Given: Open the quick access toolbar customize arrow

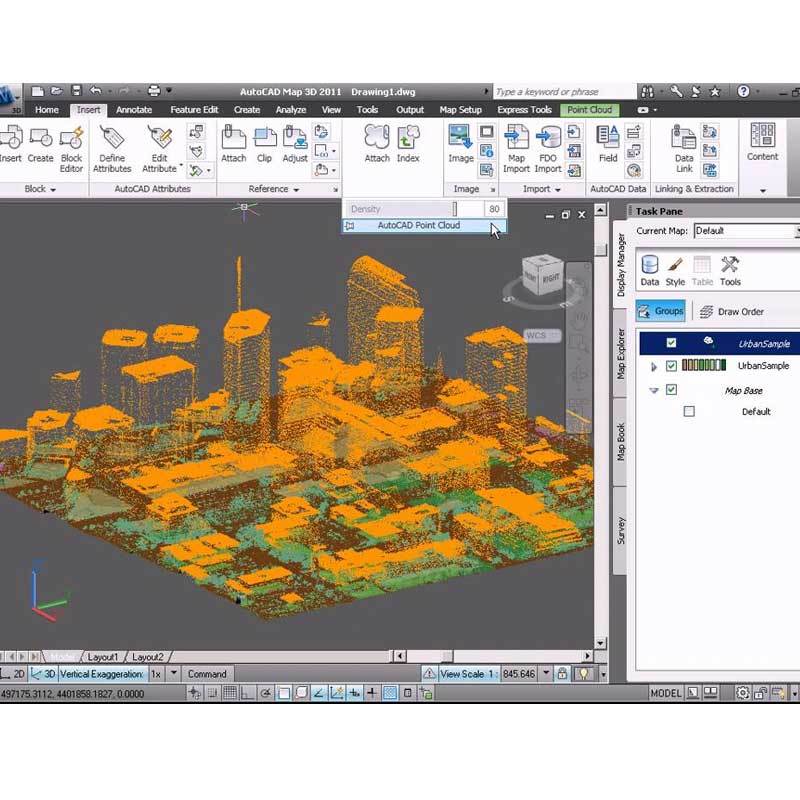Looking at the screenshot, I should (x=169, y=91).
